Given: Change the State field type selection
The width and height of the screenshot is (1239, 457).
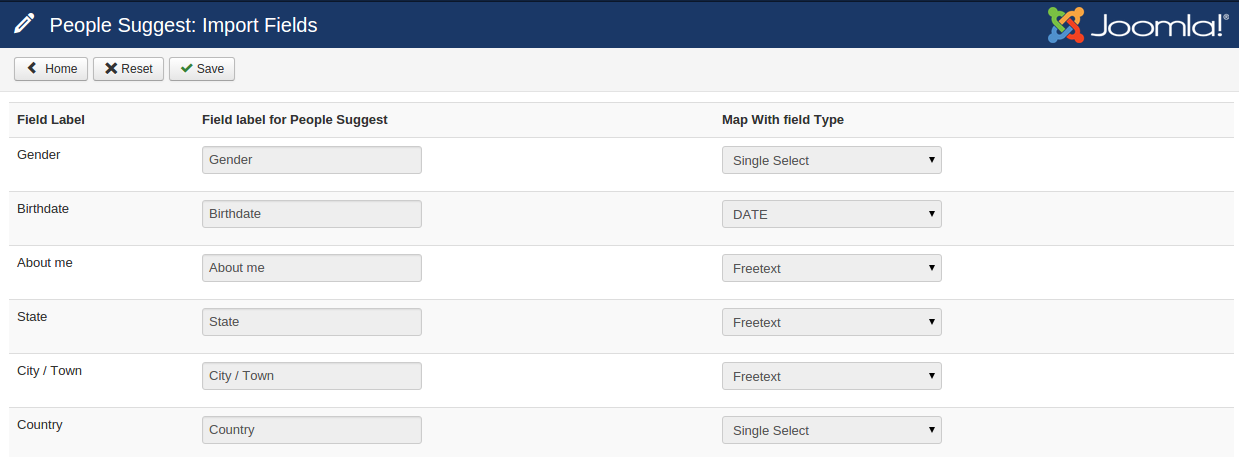Looking at the screenshot, I should point(831,322).
